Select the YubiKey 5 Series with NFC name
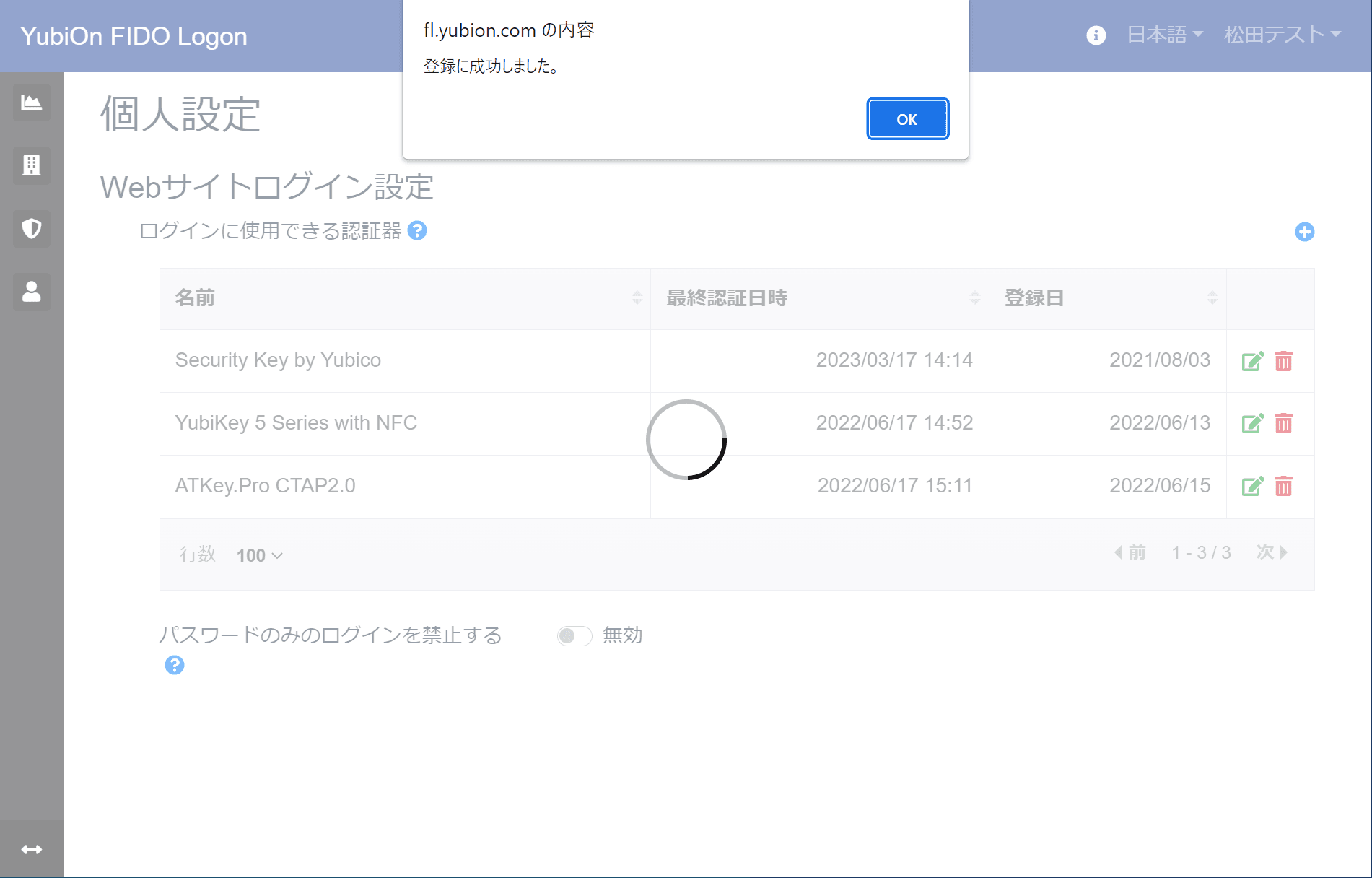 pyautogui.click(x=296, y=422)
